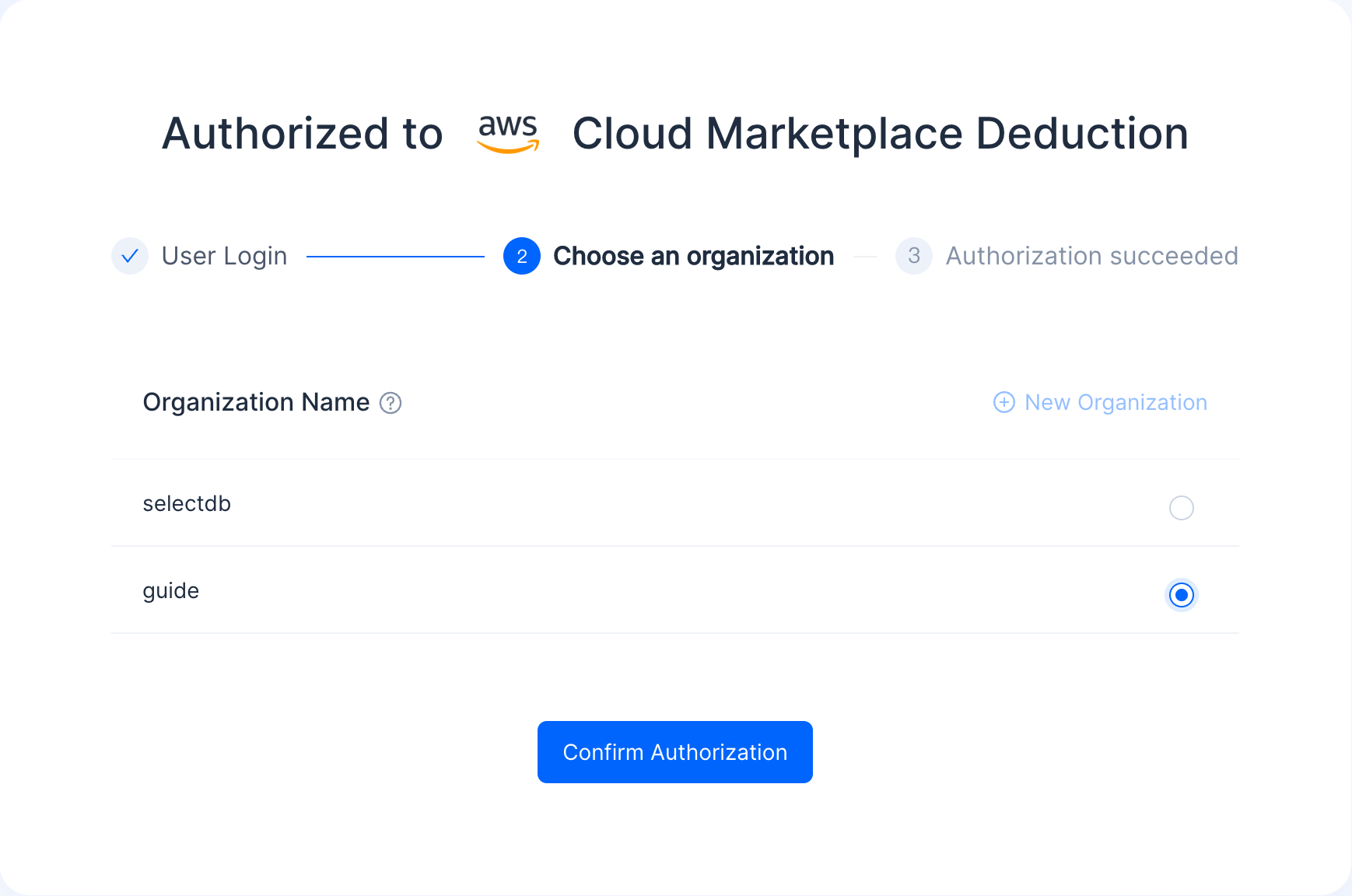Click the help icon beside Organization Name
This screenshot has width=1352, height=896.
tap(391, 403)
